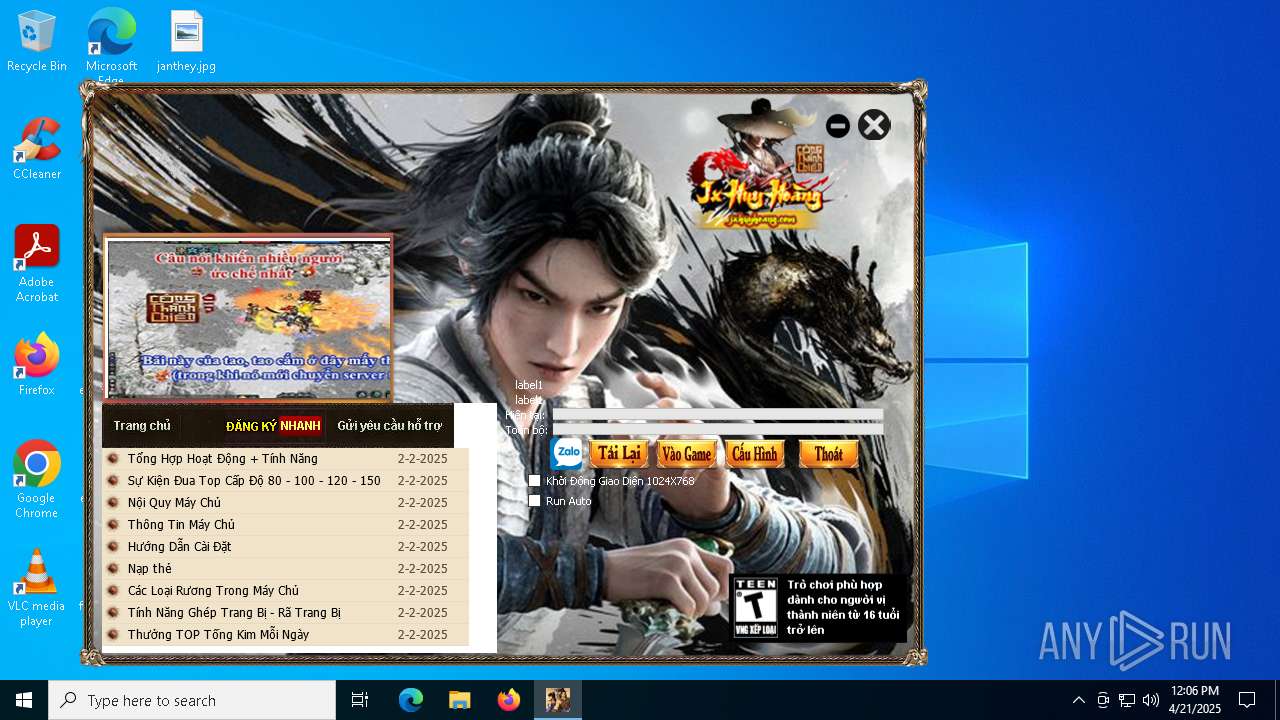Show hidden system tray icons
This screenshot has width=1280, height=720.
pos(1078,700)
